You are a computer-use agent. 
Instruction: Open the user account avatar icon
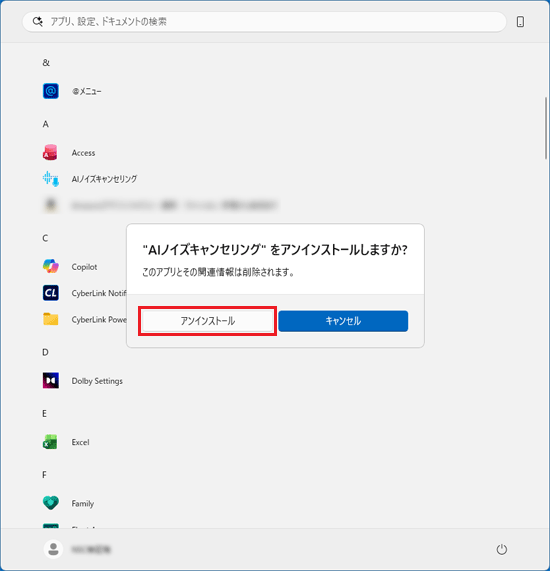tap(53, 549)
